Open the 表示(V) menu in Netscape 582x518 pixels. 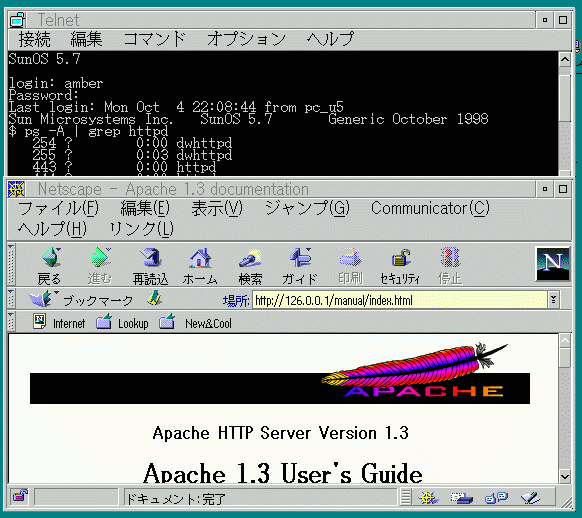click(x=217, y=208)
